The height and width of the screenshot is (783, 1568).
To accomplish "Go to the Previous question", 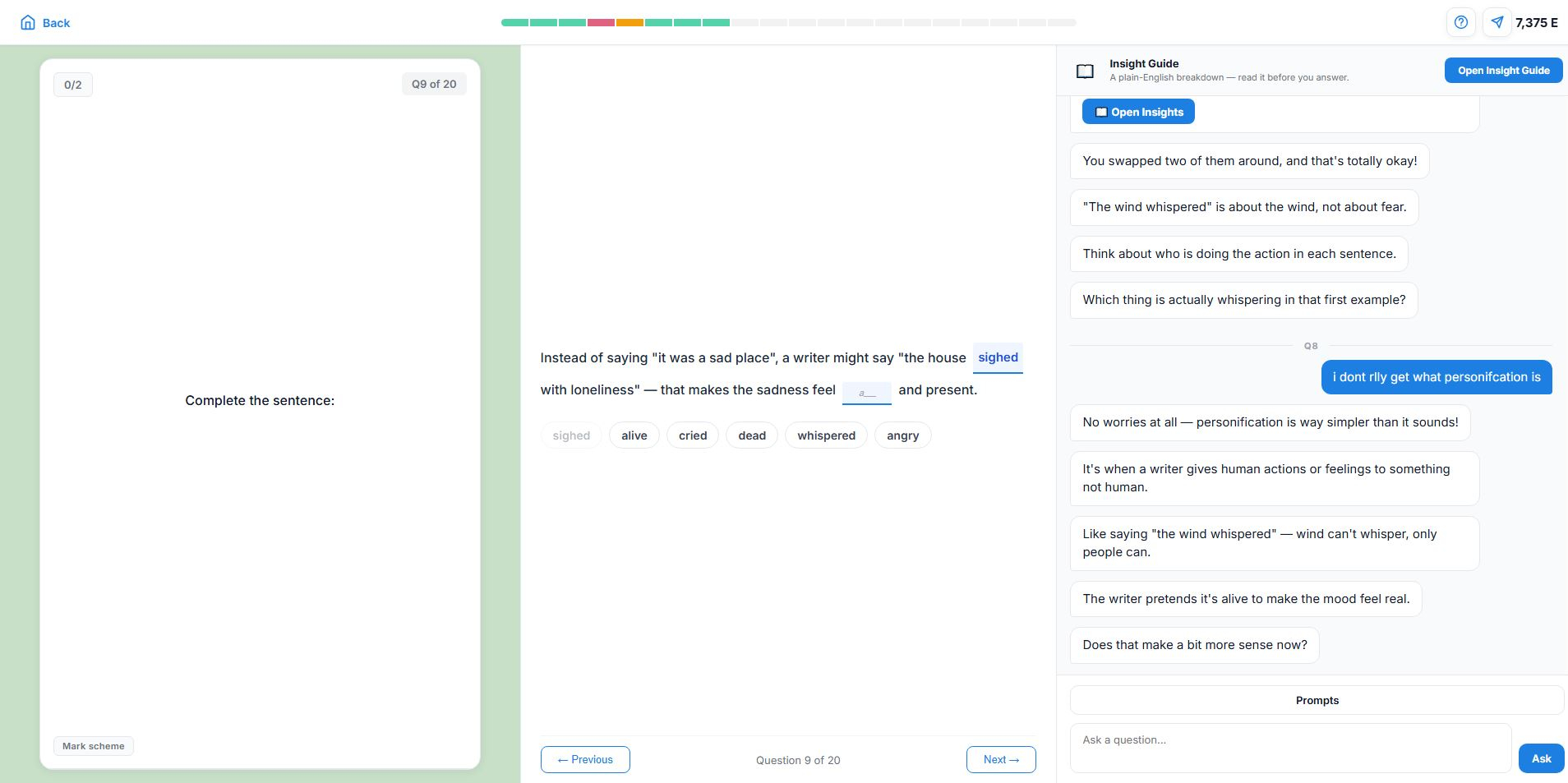I will click(585, 759).
